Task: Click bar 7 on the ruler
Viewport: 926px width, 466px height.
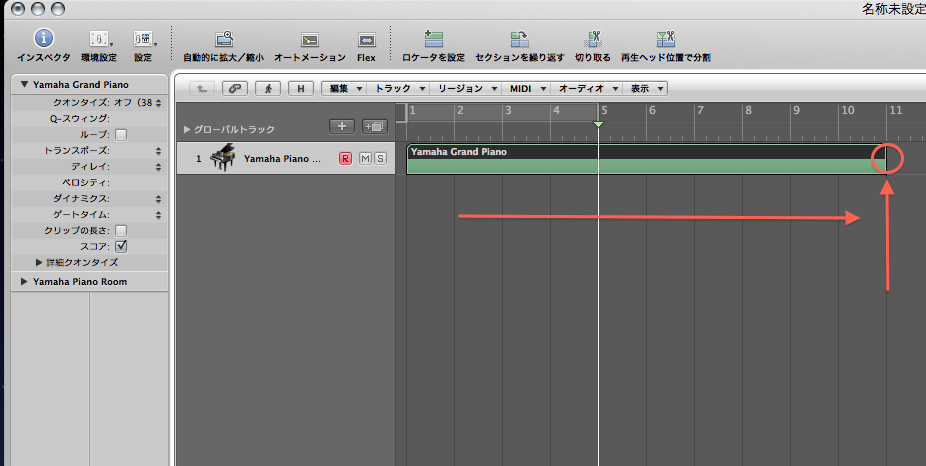Action: pos(700,110)
